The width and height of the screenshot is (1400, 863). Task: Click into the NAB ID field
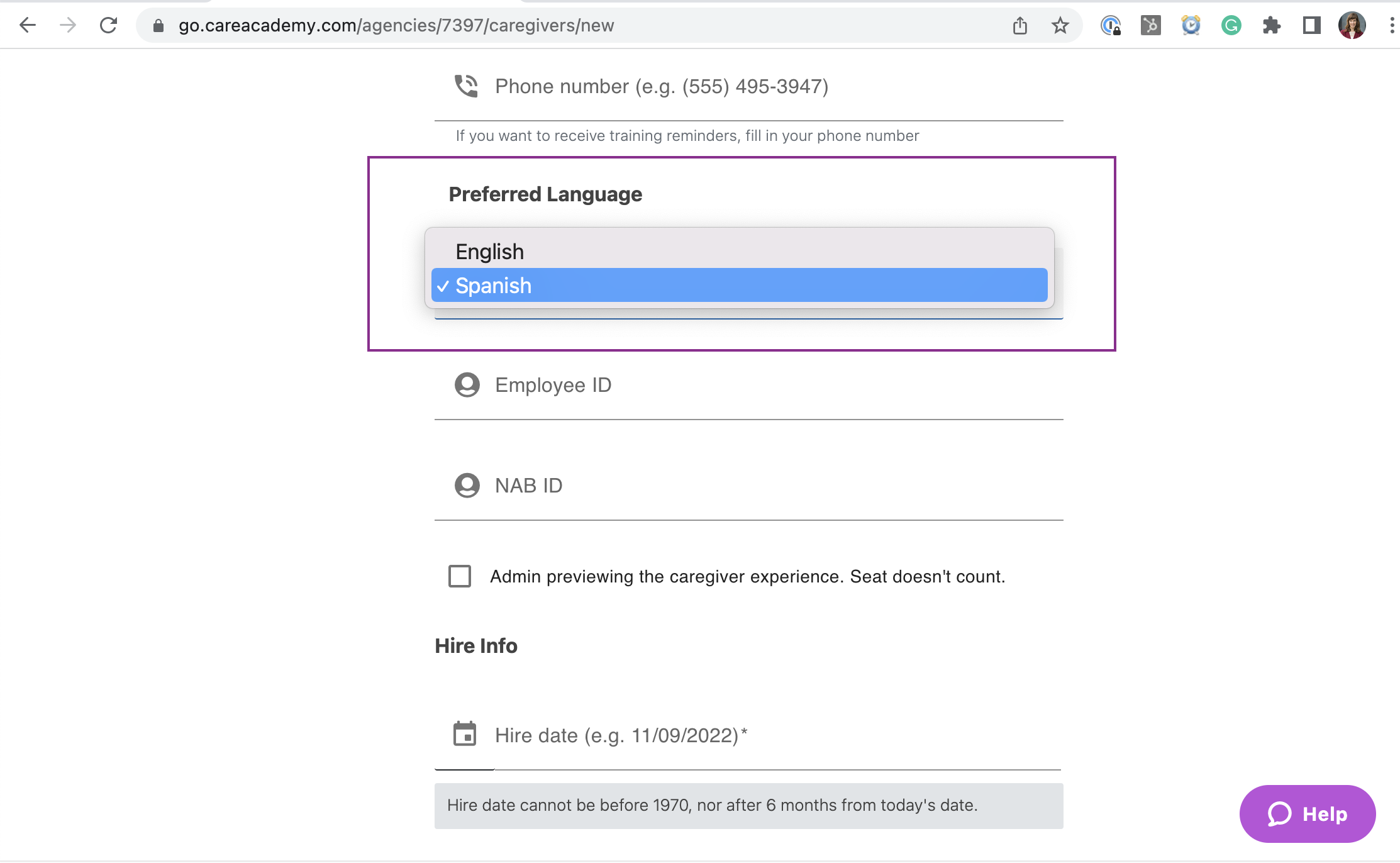point(748,486)
